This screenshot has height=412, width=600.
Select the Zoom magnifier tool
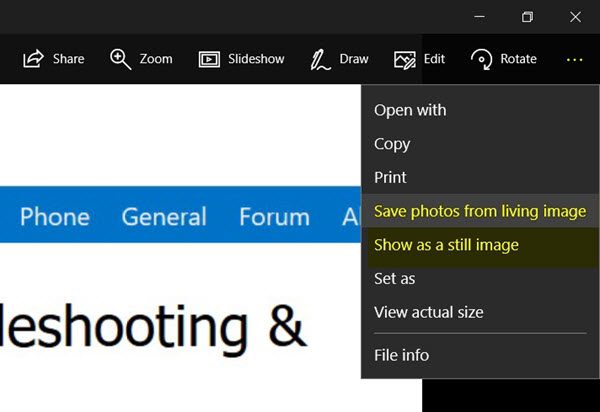[x=121, y=59]
